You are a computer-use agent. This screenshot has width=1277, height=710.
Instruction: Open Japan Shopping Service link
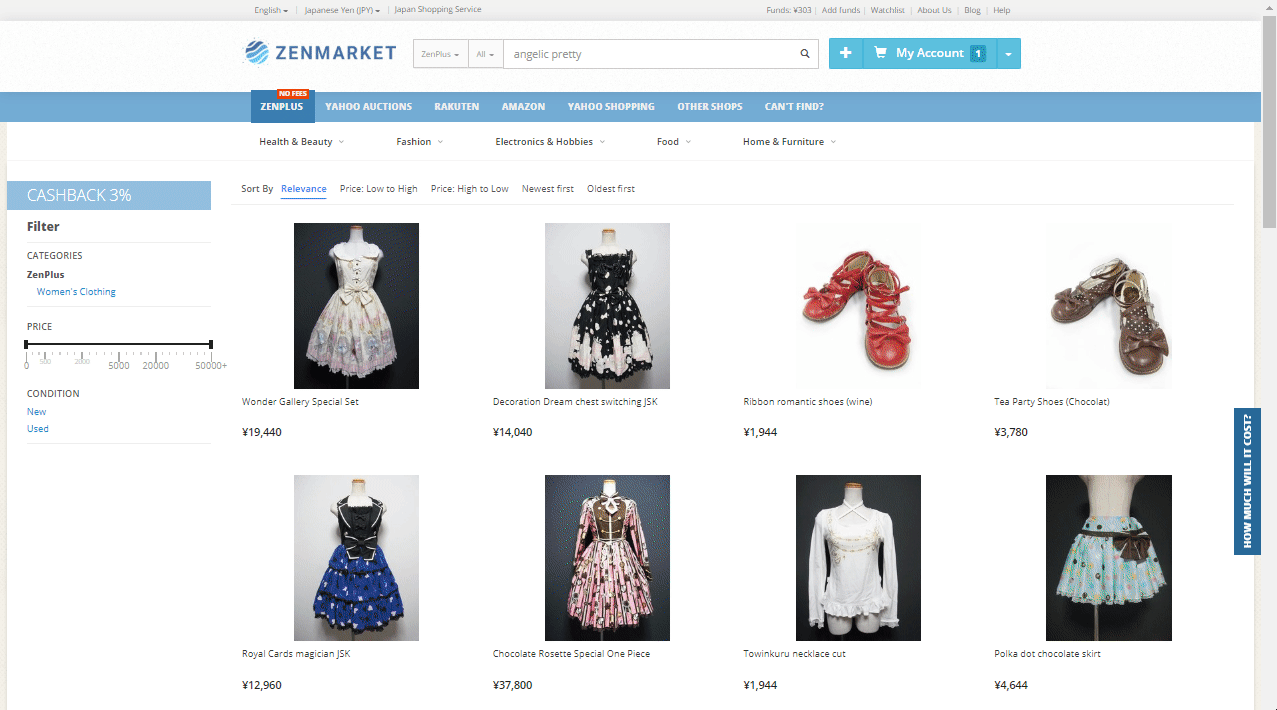[x=438, y=10]
